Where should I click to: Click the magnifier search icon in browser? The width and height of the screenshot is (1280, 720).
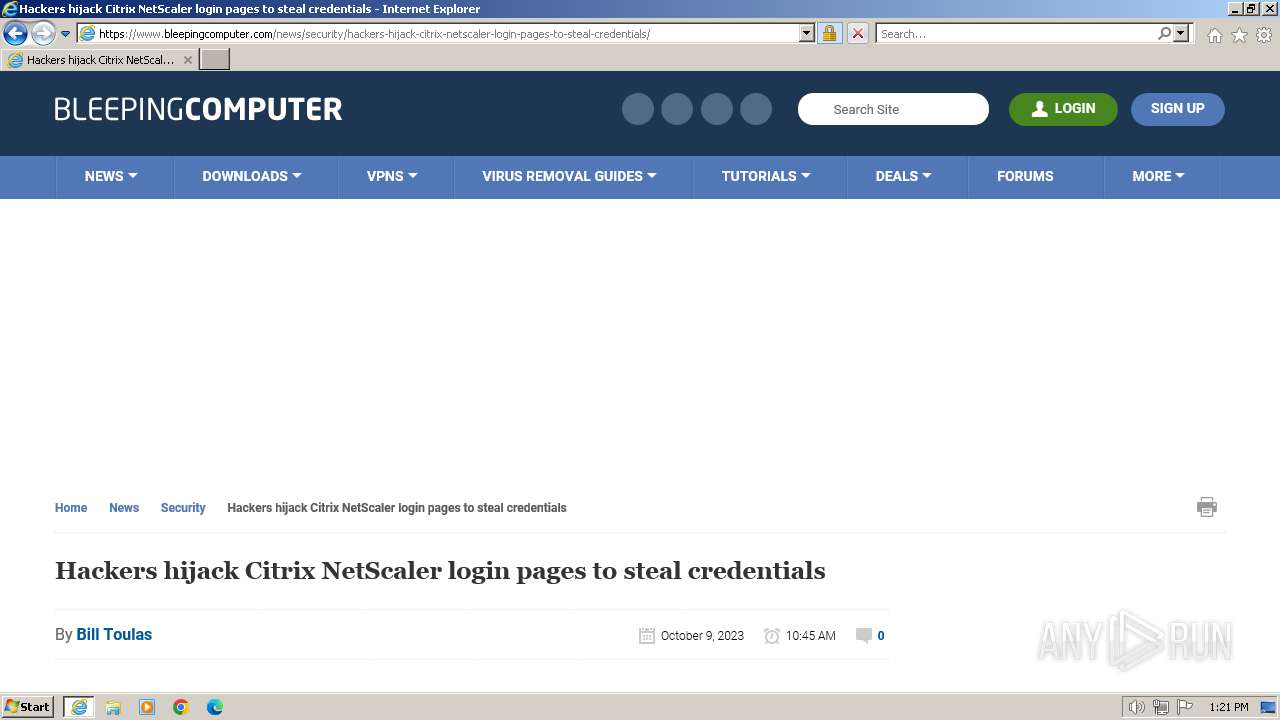pyautogui.click(x=1164, y=33)
